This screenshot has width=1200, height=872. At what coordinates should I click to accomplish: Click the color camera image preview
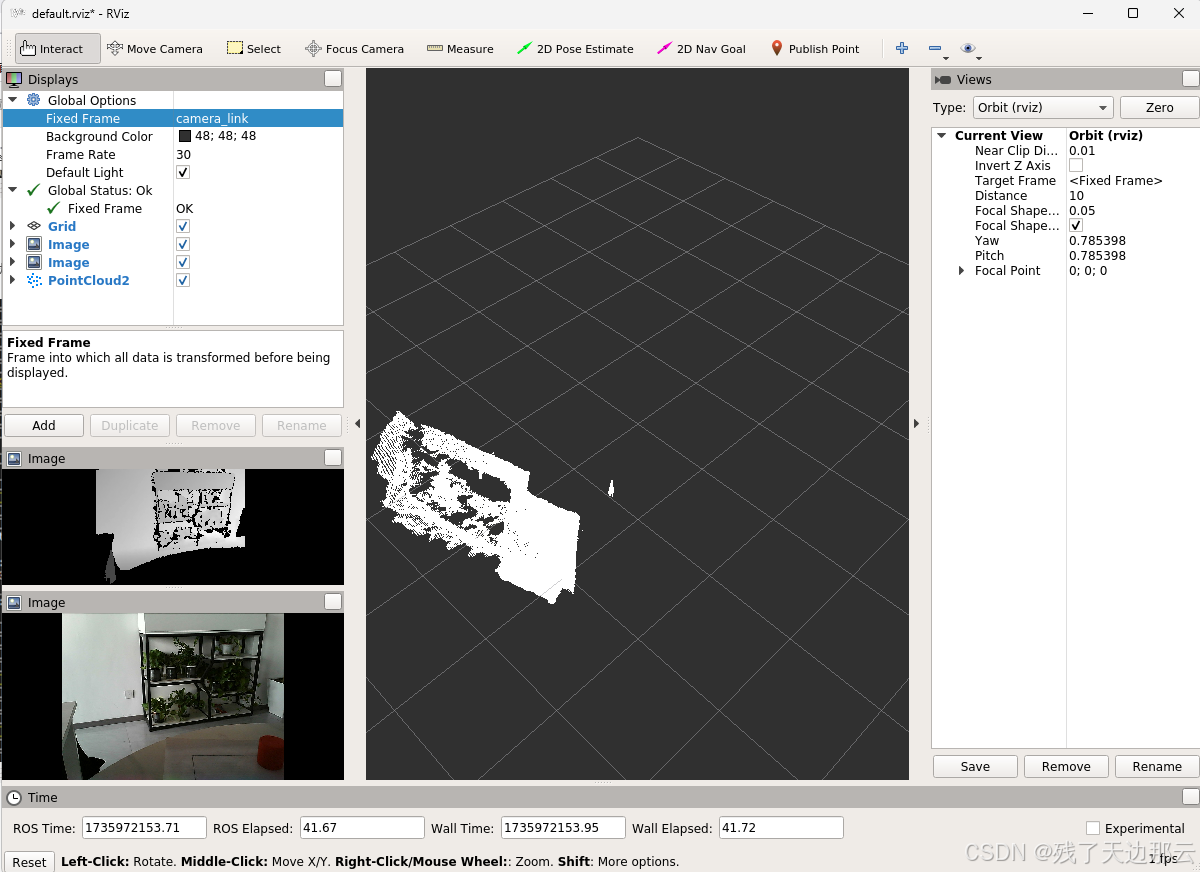pyautogui.click(x=173, y=697)
